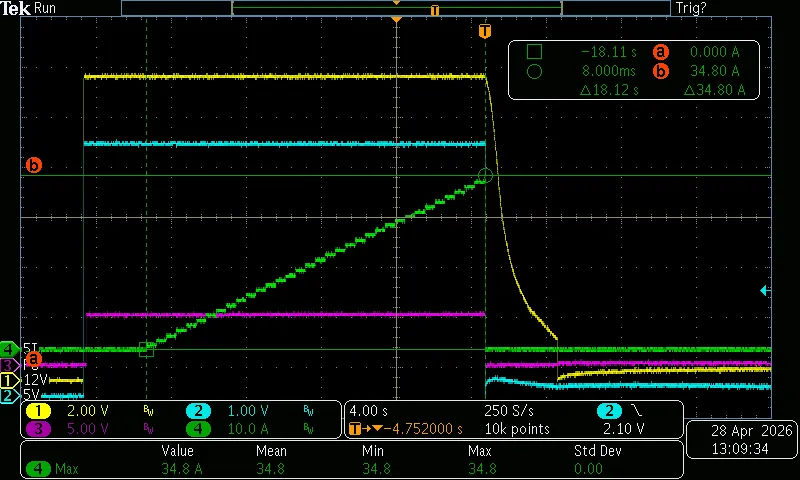Toggle the green channel 4 10.0 A badge

click(199, 429)
